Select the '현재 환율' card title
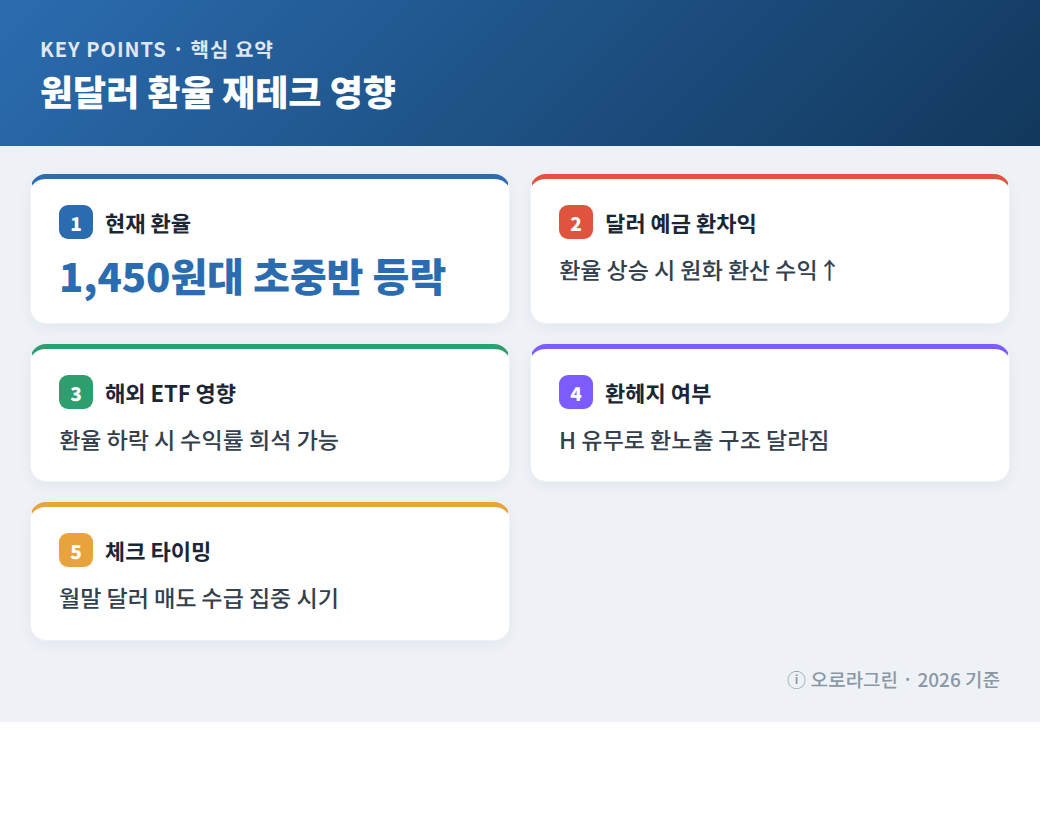 148,224
